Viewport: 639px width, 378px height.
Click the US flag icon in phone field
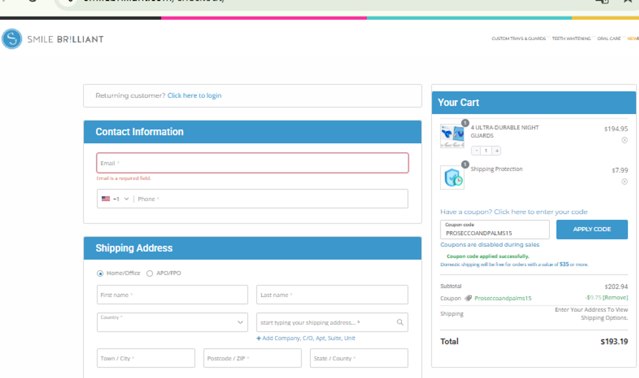[106, 199]
